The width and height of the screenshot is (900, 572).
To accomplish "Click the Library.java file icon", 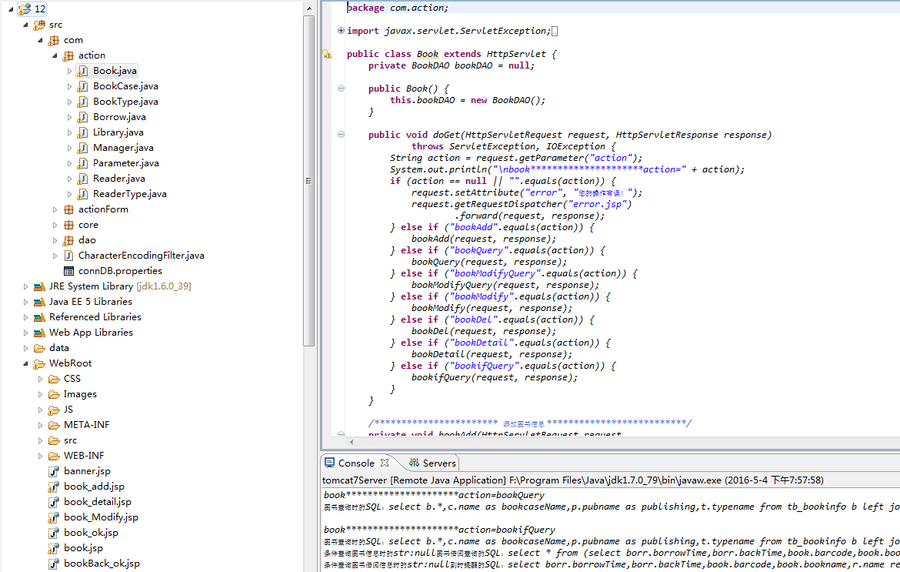I will coord(83,133).
